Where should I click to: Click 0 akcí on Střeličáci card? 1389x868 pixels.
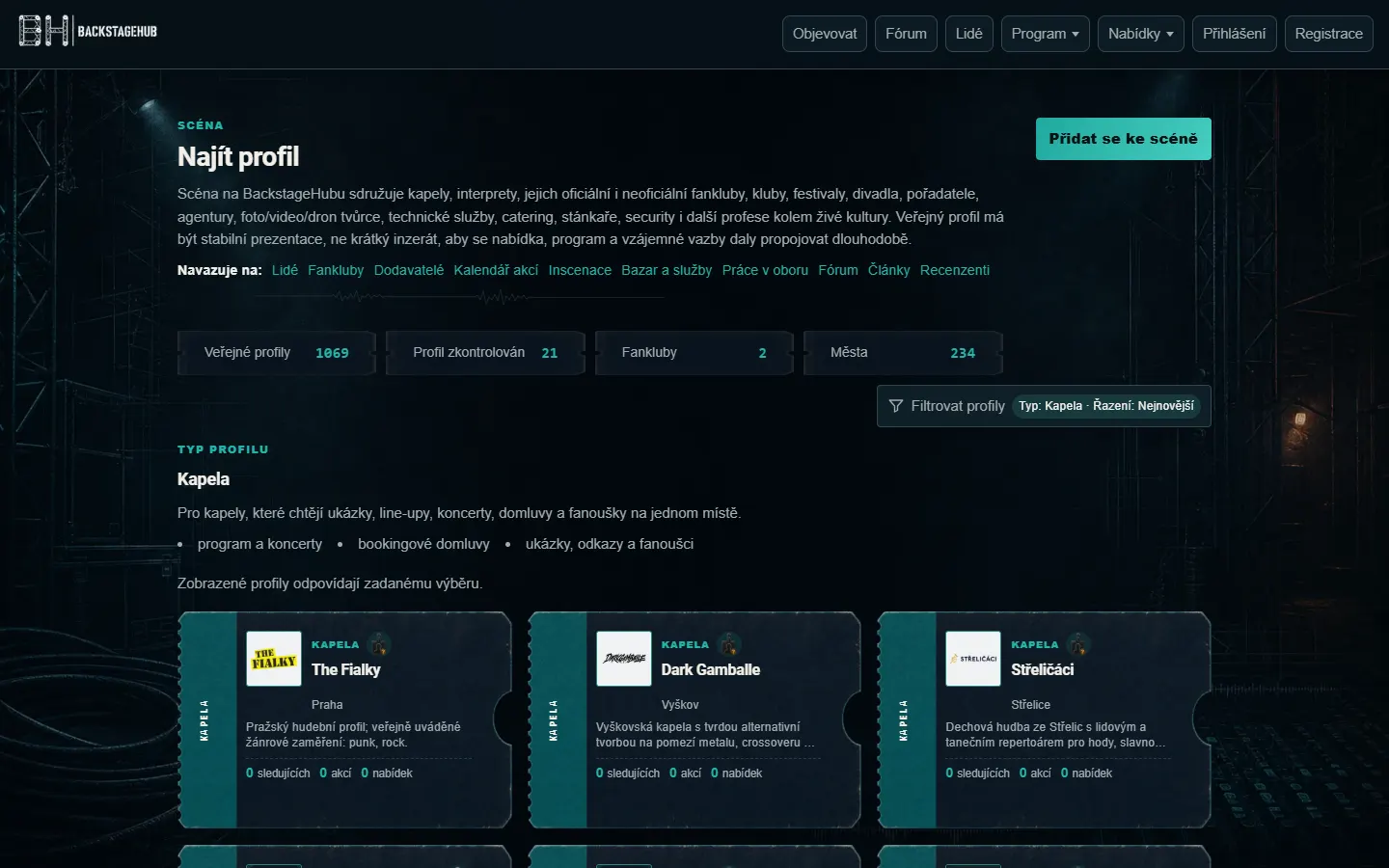click(x=1035, y=773)
